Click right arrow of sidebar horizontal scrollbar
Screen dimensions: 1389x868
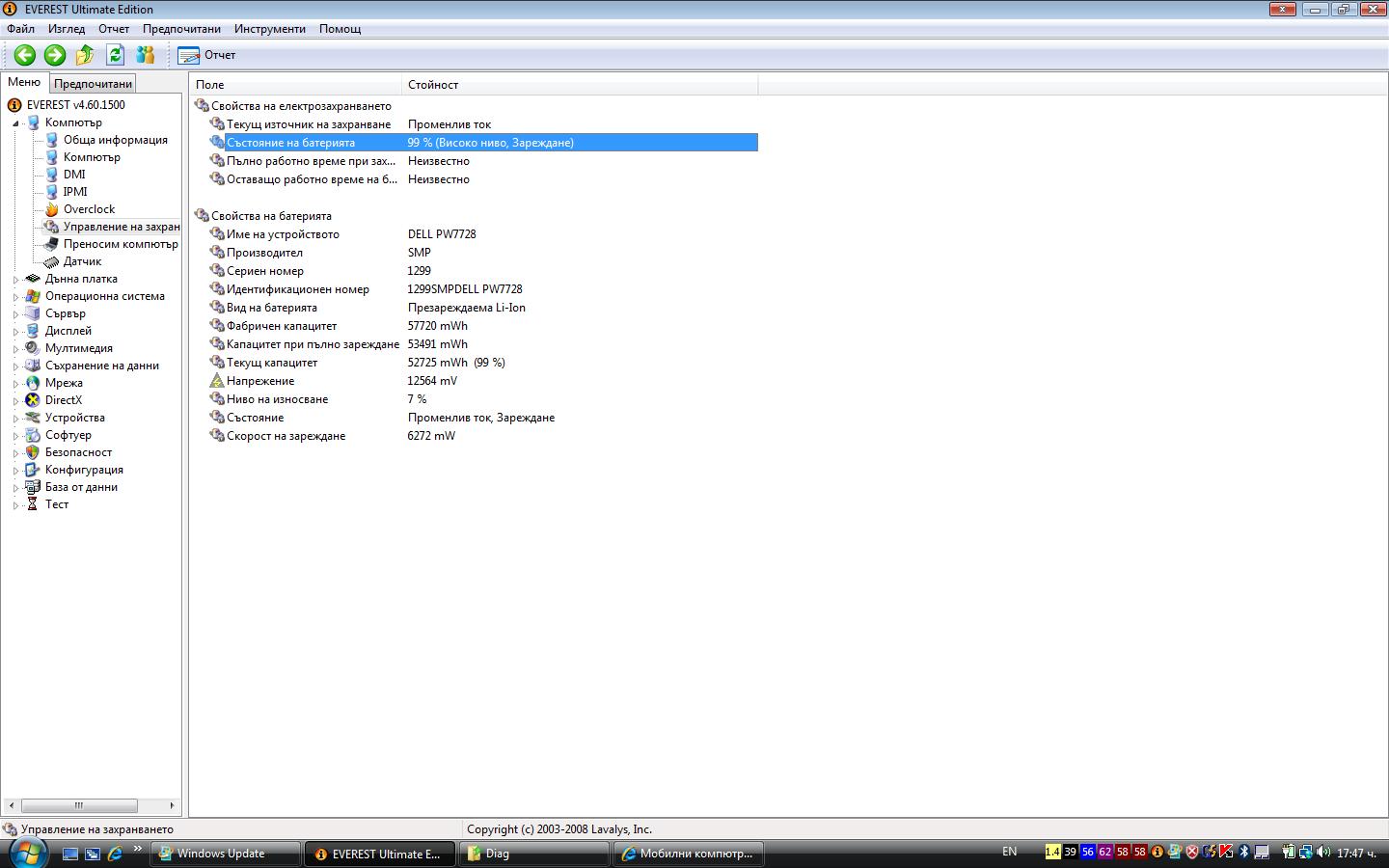pos(172,805)
